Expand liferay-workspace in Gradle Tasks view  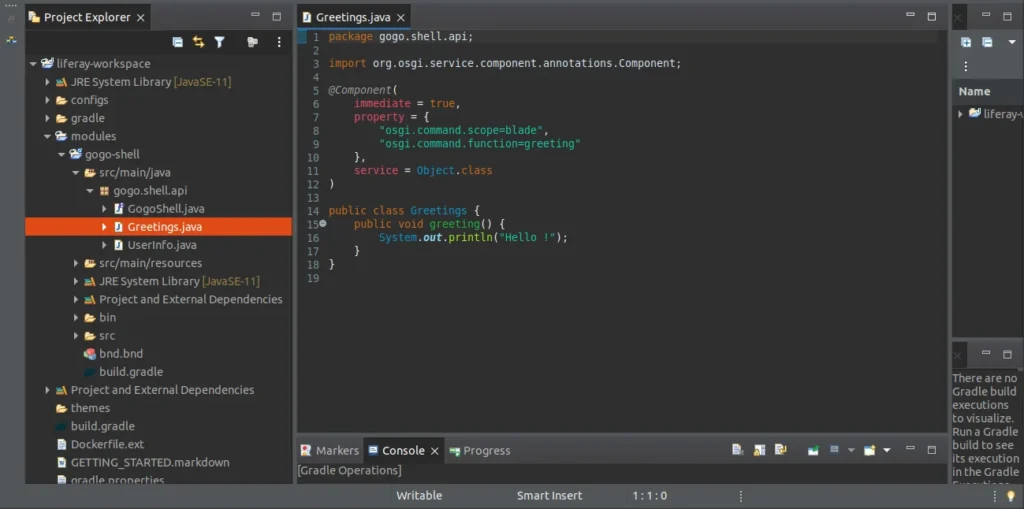pyautogui.click(x=960, y=114)
